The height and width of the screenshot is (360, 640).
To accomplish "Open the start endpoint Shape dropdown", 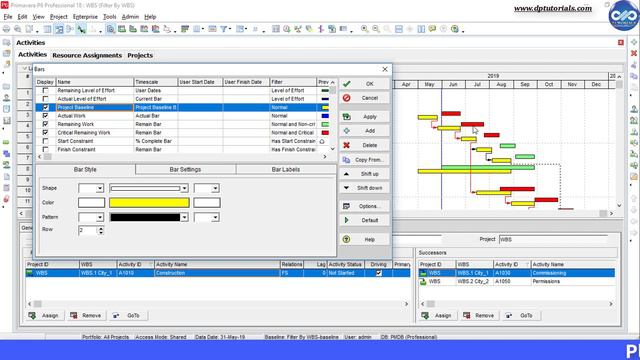I will [x=100, y=188].
